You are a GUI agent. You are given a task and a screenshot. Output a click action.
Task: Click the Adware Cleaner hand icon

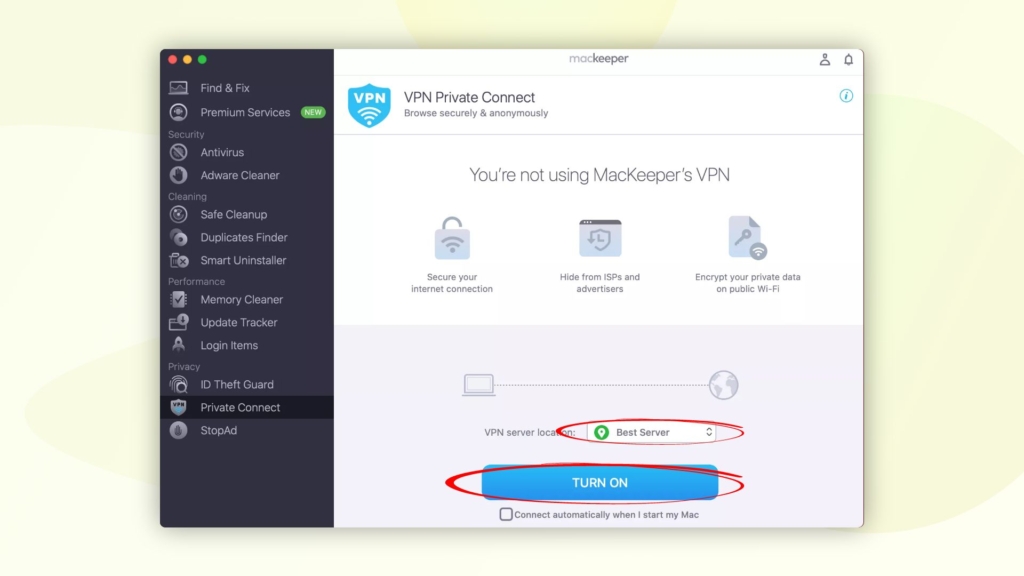tap(178, 175)
